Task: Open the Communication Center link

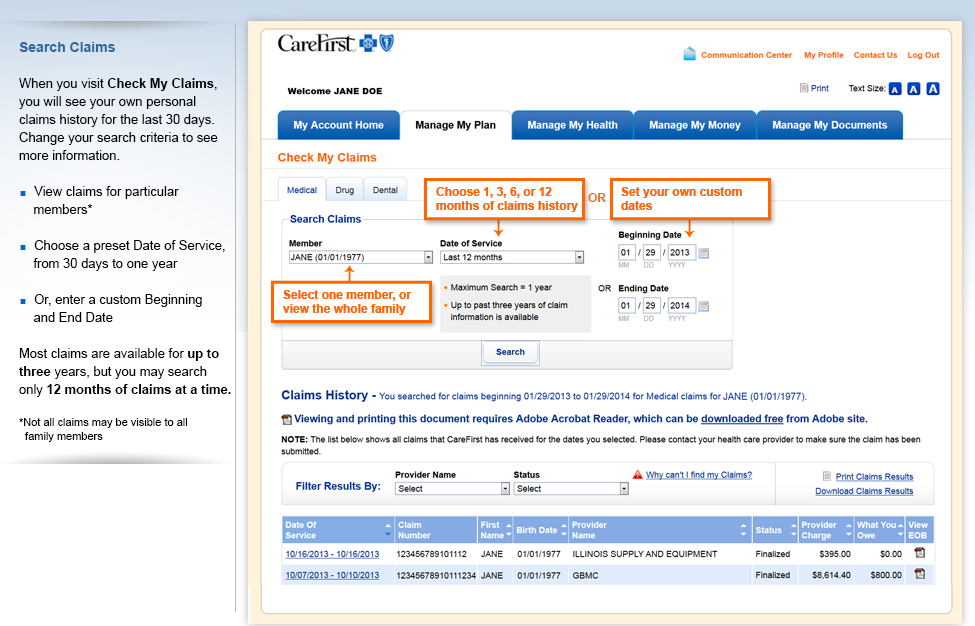Action: (x=746, y=55)
